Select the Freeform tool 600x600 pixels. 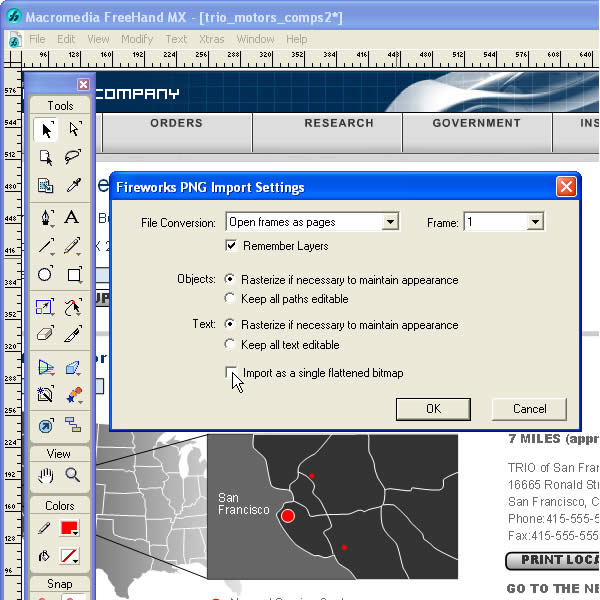73,307
